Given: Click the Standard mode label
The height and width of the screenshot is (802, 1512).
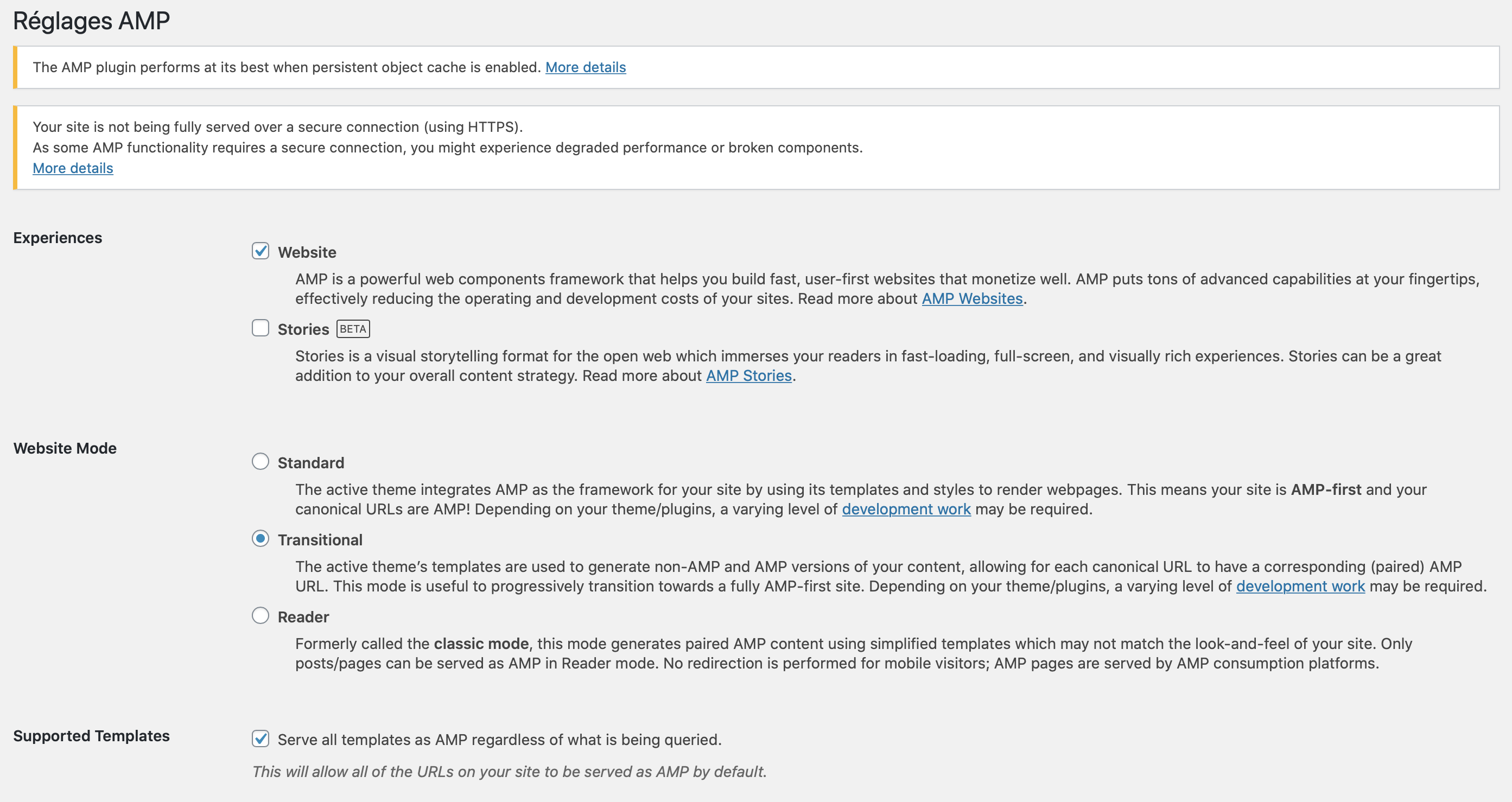Looking at the screenshot, I should (x=310, y=463).
